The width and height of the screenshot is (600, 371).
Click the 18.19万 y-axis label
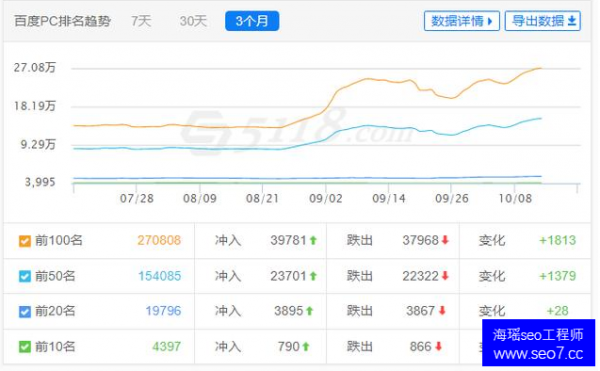(35, 106)
